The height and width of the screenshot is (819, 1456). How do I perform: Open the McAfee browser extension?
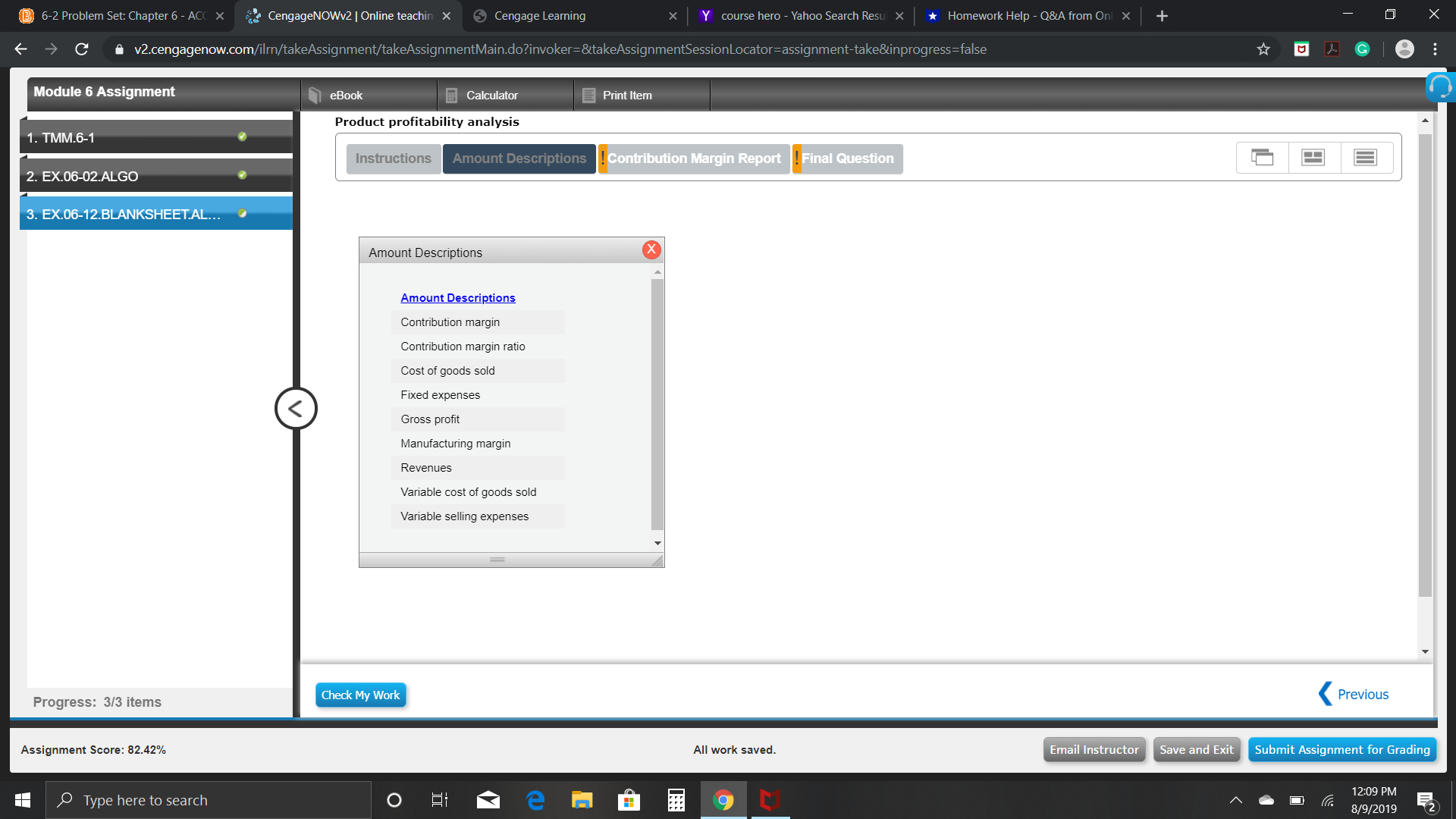1301,49
